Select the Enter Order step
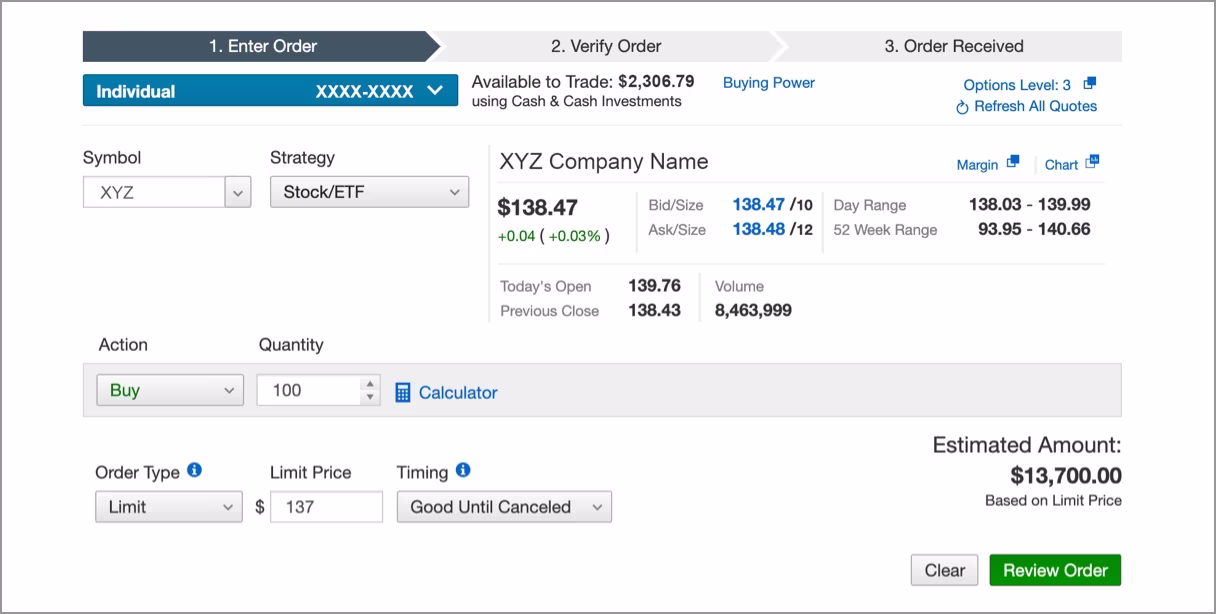The height and width of the screenshot is (614, 1216). click(262, 46)
